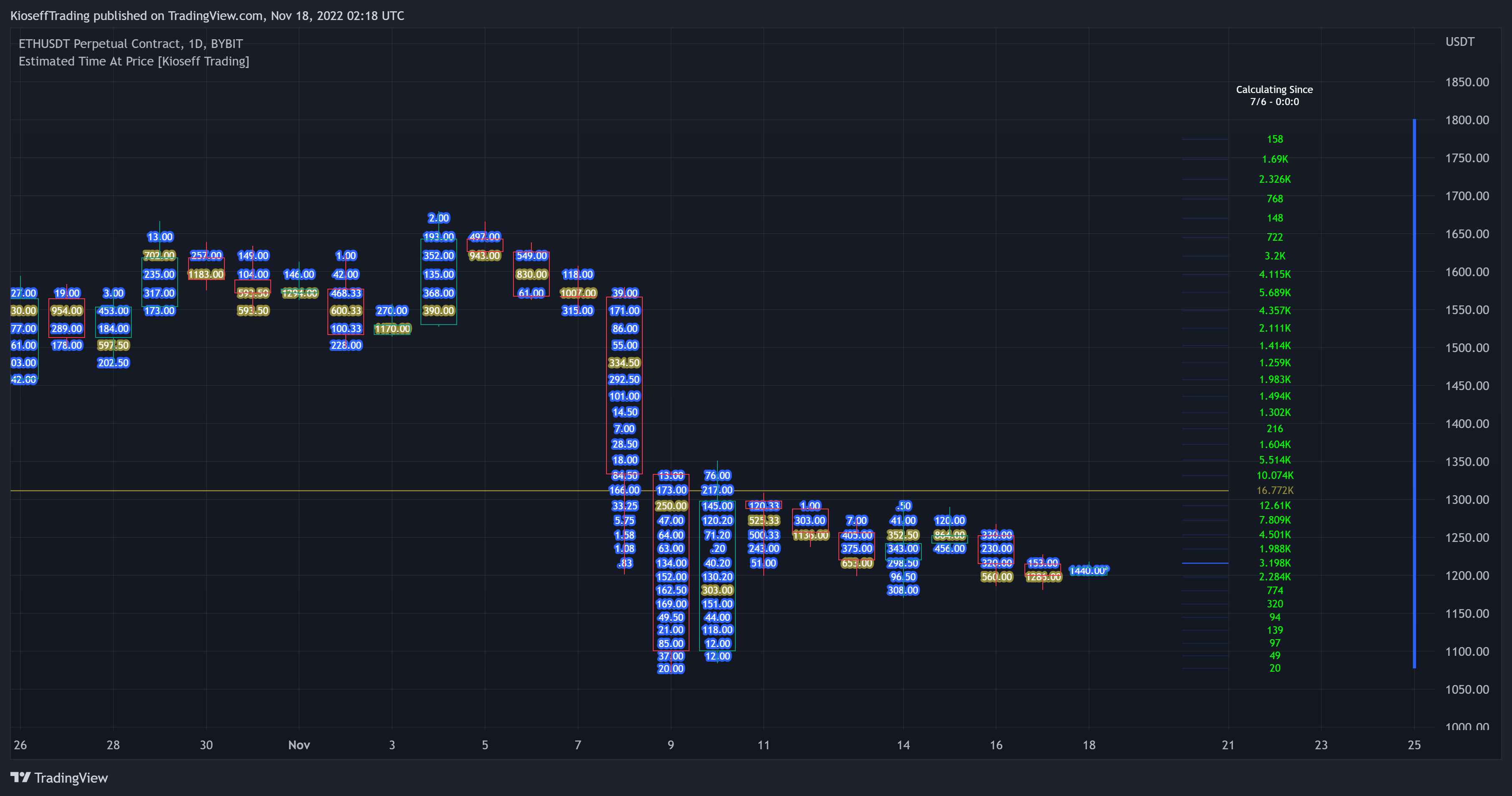This screenshot has height=796, width=1512.
Task: Select the 830.00 candle label
Action: tap(531, 274)
